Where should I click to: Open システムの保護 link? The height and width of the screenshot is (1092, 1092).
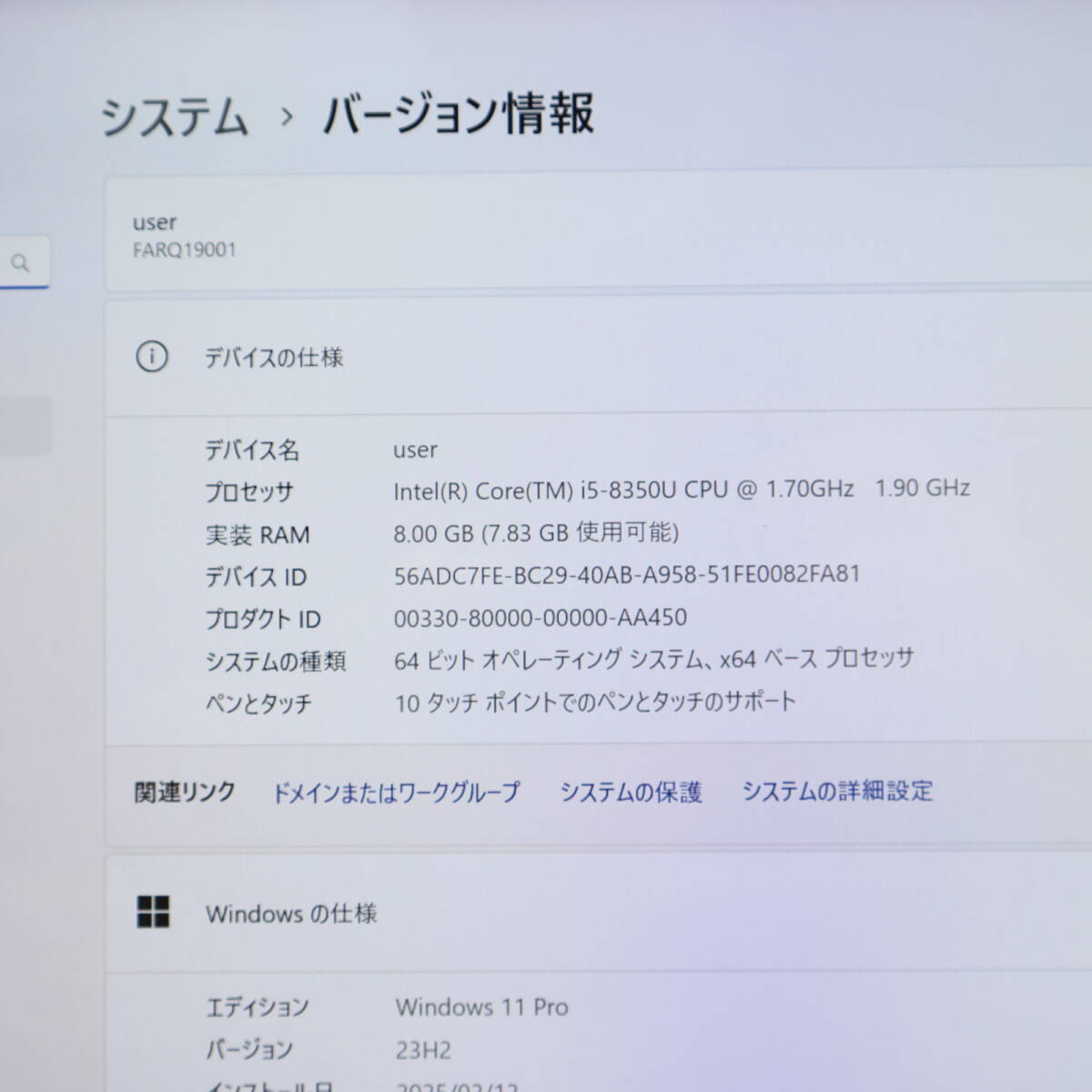(x=631, y=792)
